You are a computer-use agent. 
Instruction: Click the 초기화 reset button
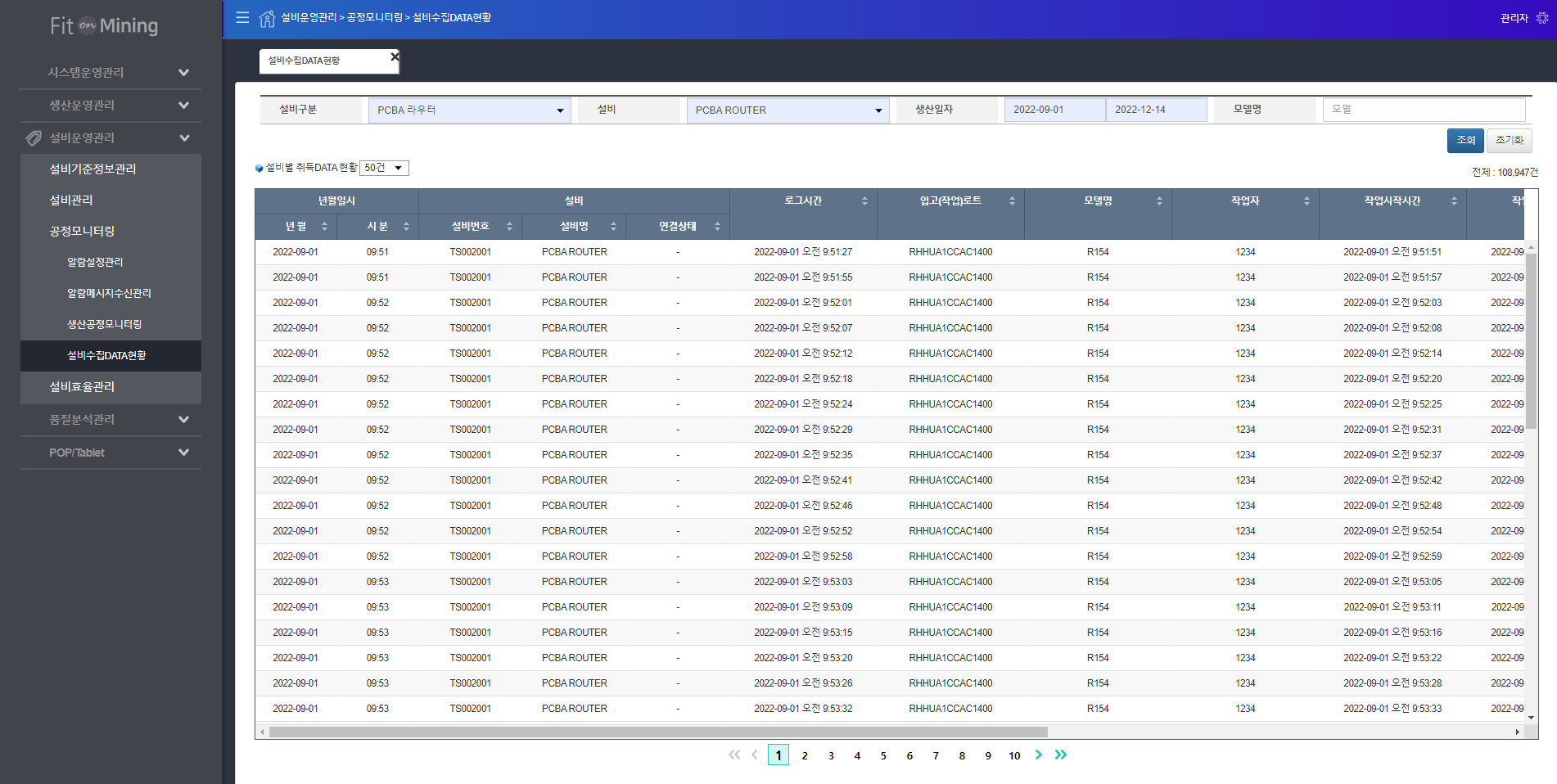point(1509,140)
